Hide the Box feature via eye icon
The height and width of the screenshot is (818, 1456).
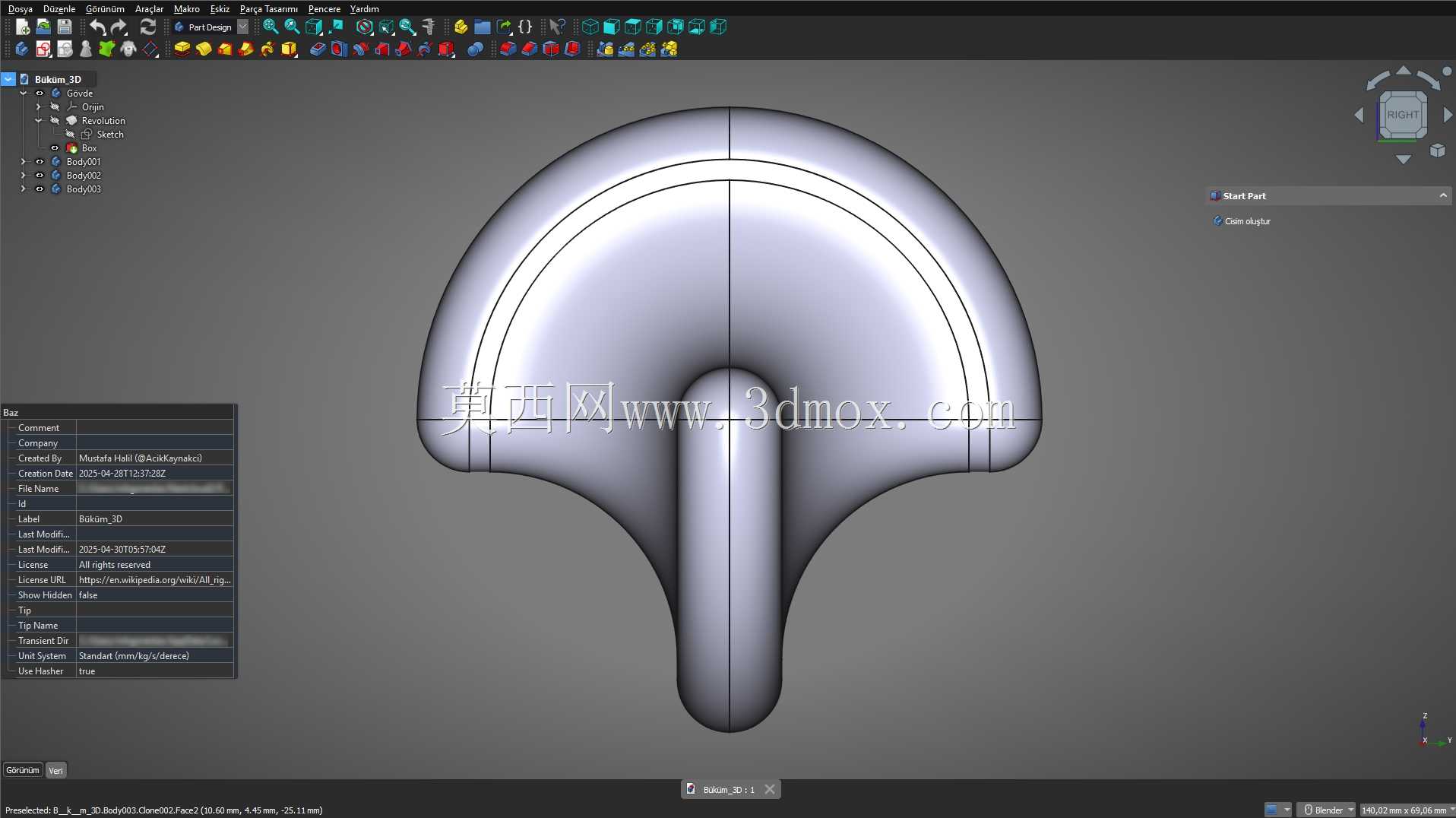pos(55,148)
